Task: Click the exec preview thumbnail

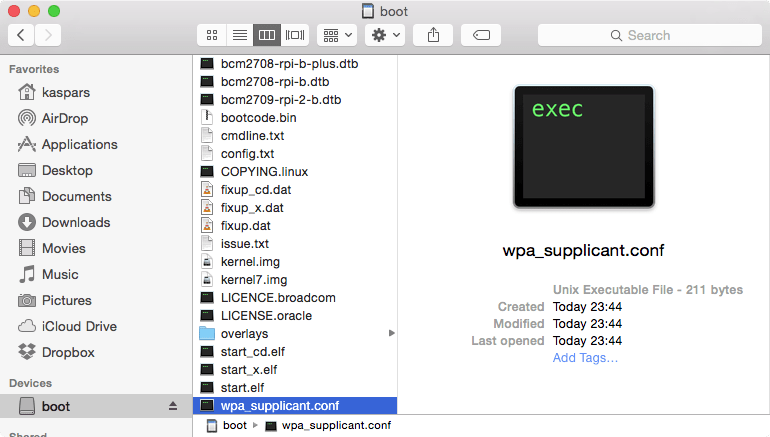Action: pyautogui.click(x=584, y=147)
